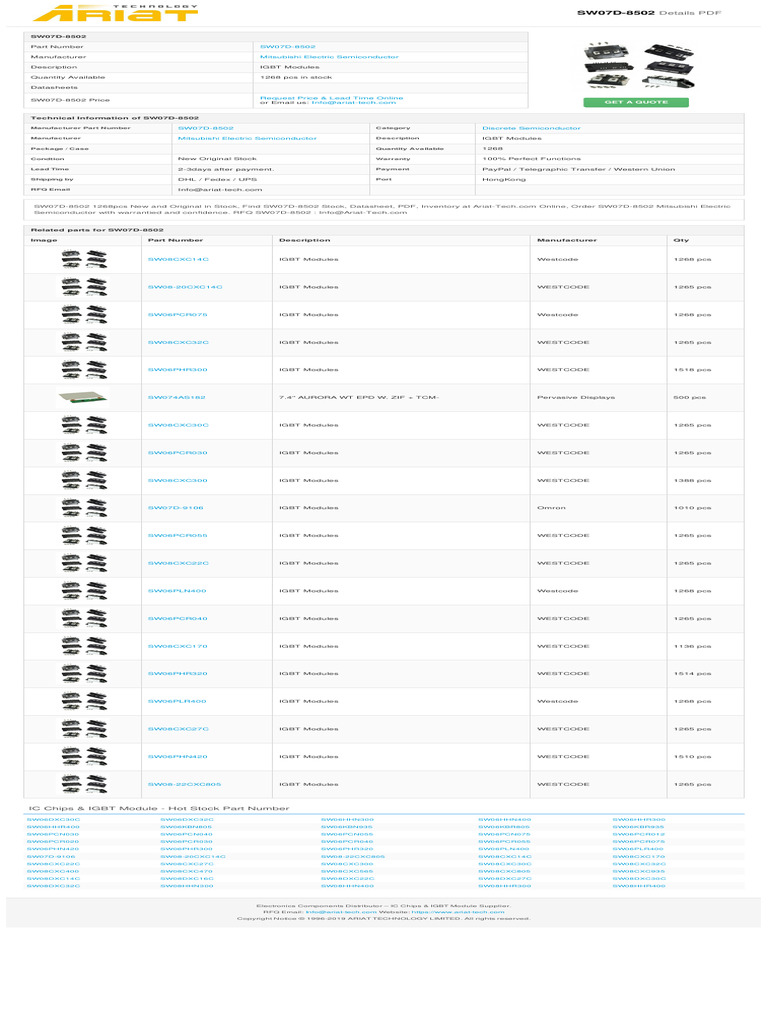
Task: Click the 'SW07D-8502 Details PDF' page title
Action: click(x=648, y=12)
